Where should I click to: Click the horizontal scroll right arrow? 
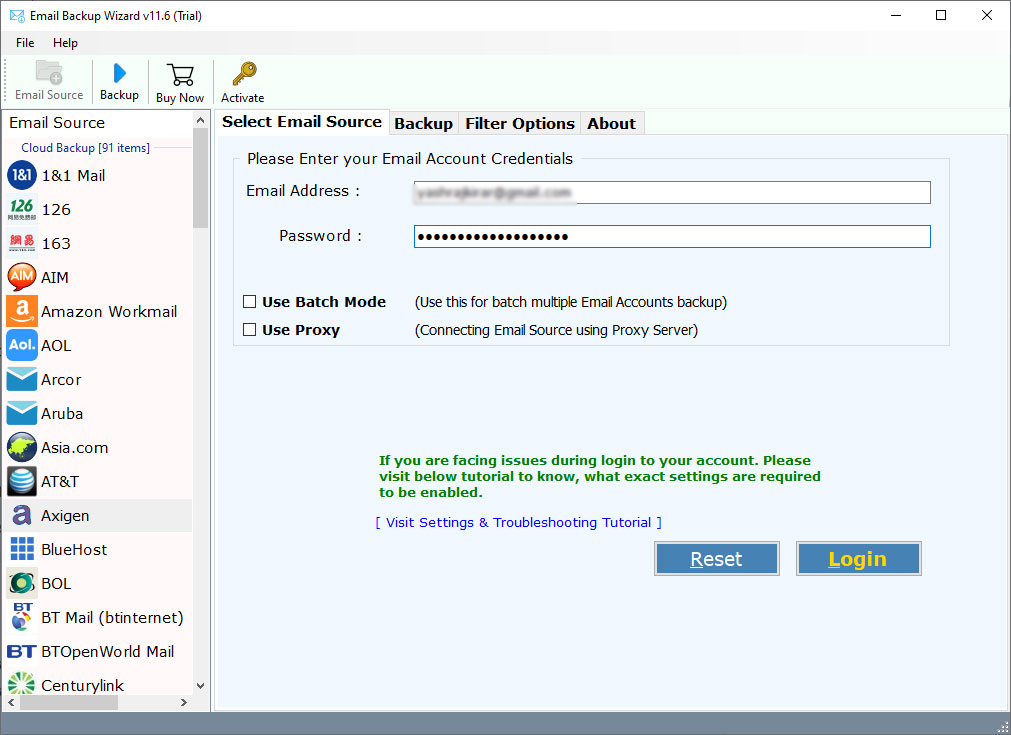click(184, 702)
